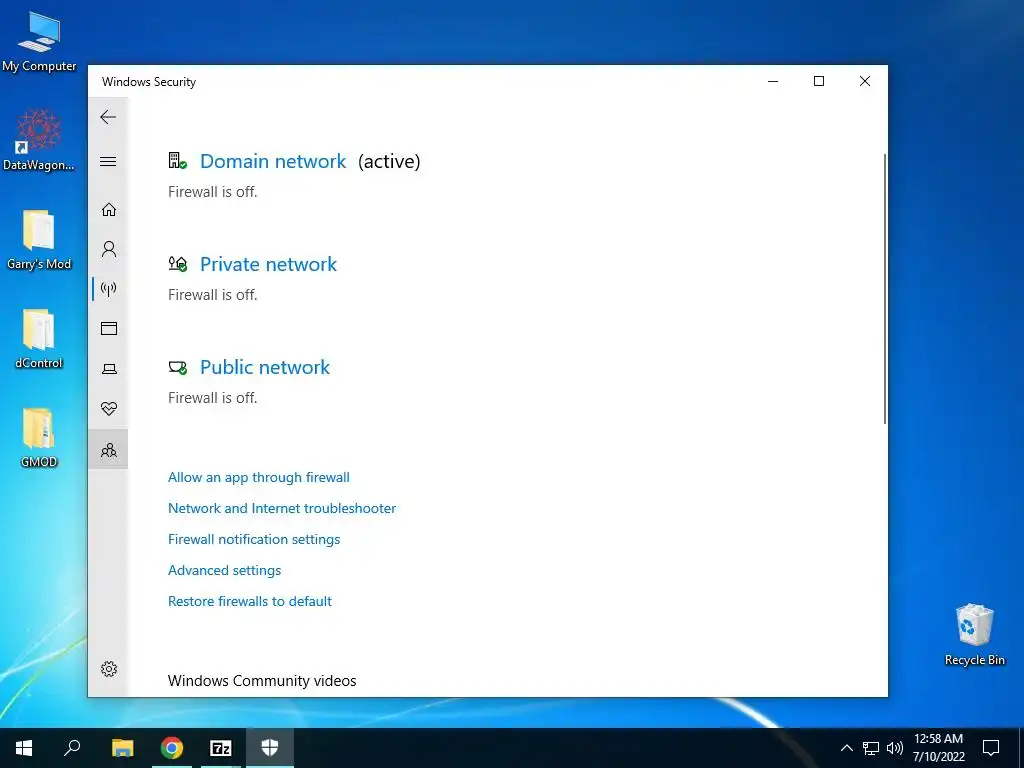The width and height of the screenshot is (1024, 768).
Task: Close the Windows Security window
Action: point(865,81)
